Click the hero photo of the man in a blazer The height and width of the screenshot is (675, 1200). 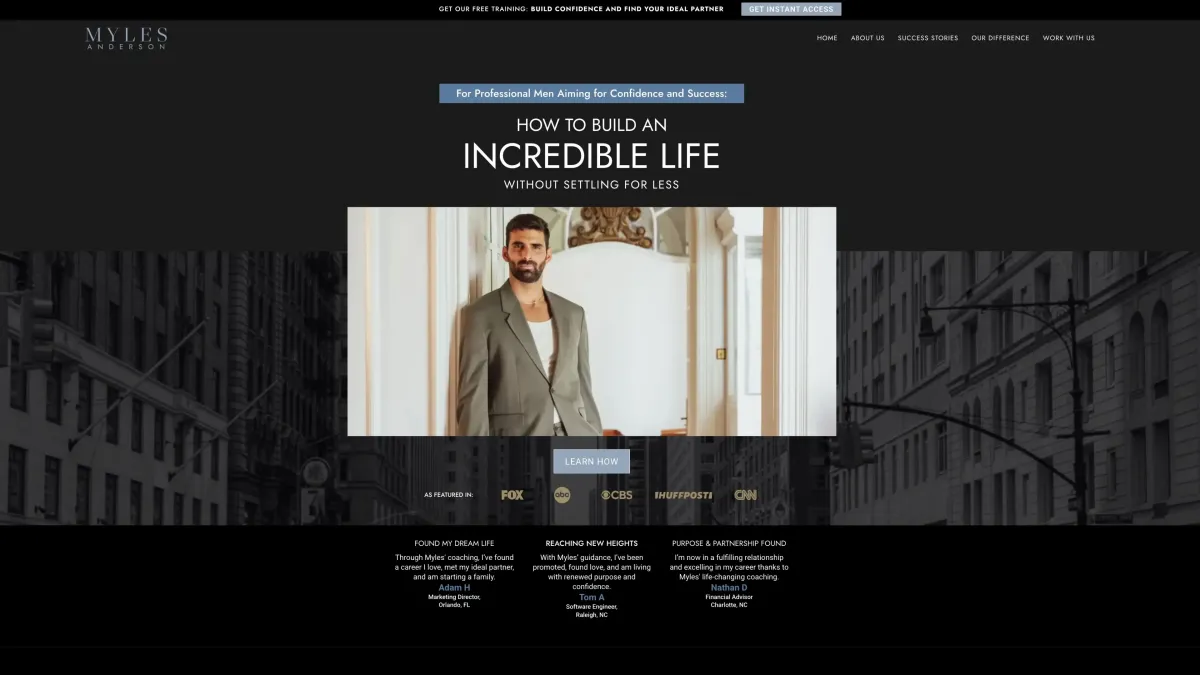pos(592,321)
